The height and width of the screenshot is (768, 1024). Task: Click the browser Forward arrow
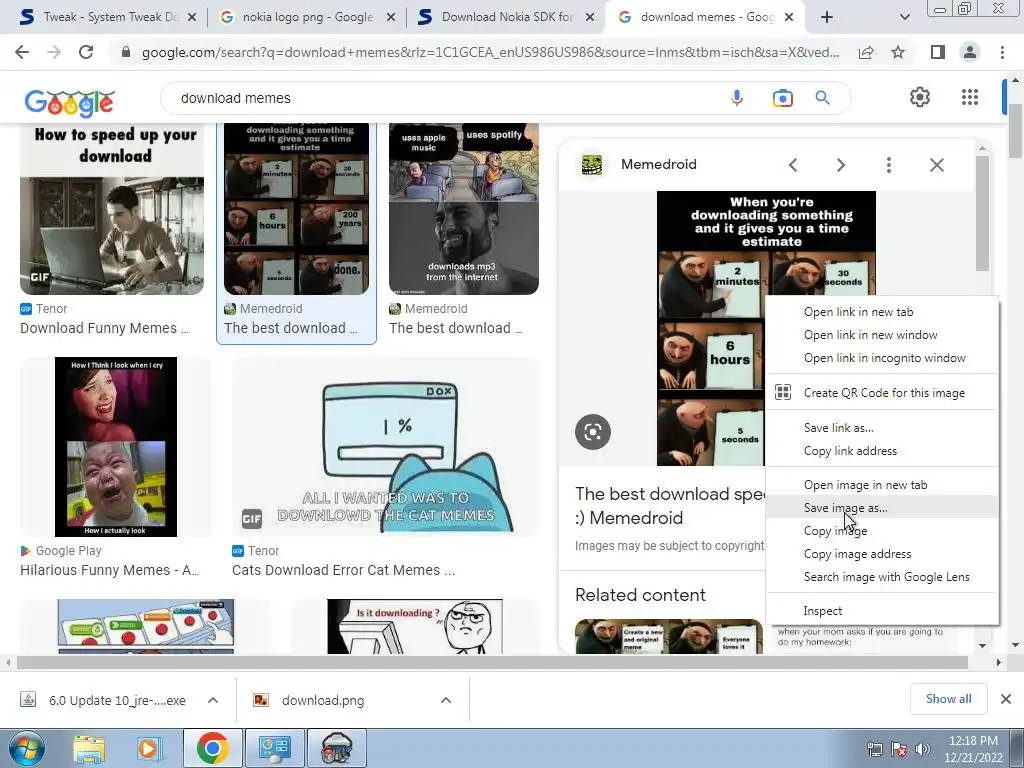(x=54, y=52)
